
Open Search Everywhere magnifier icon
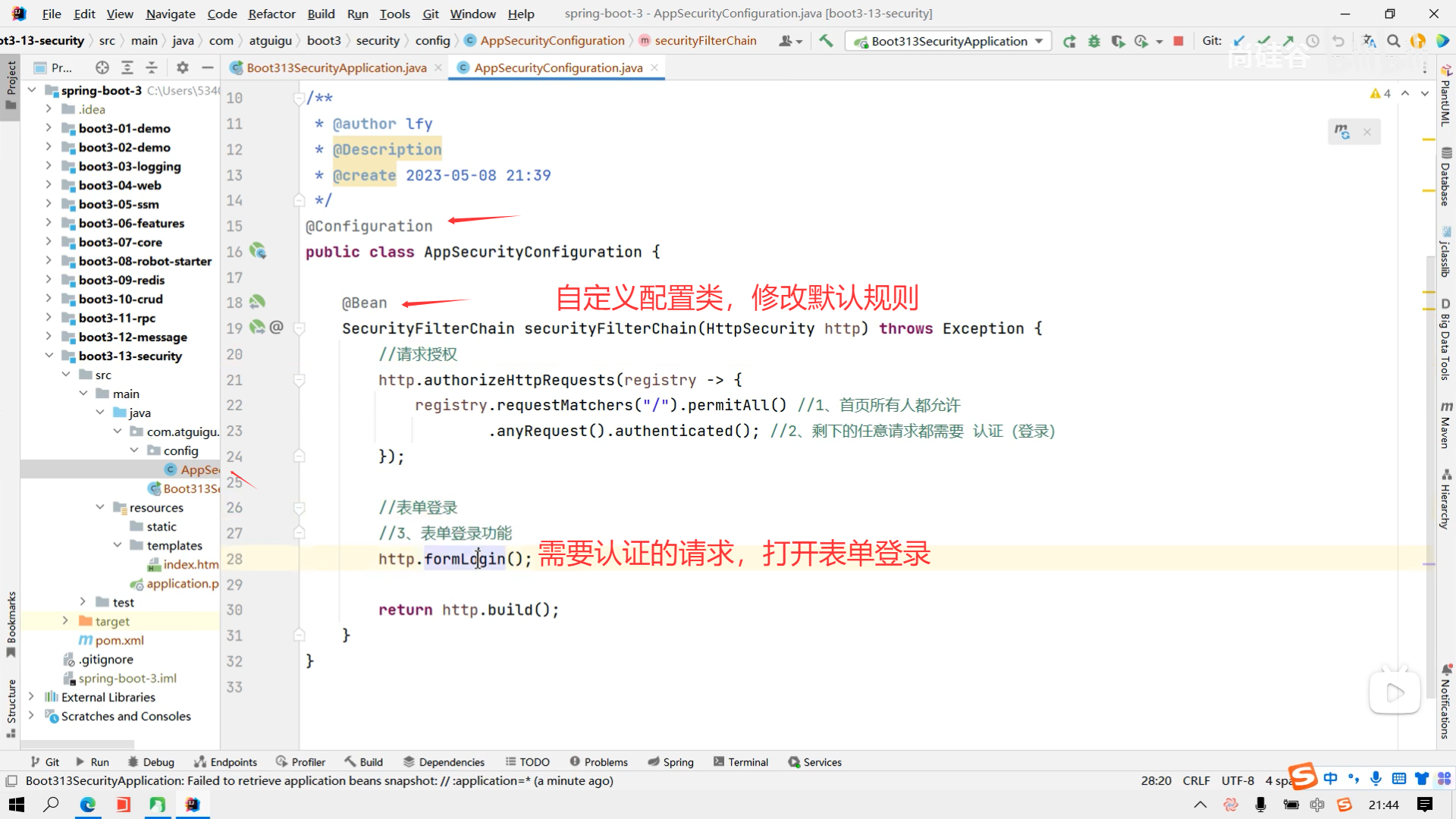(1393, 41)
